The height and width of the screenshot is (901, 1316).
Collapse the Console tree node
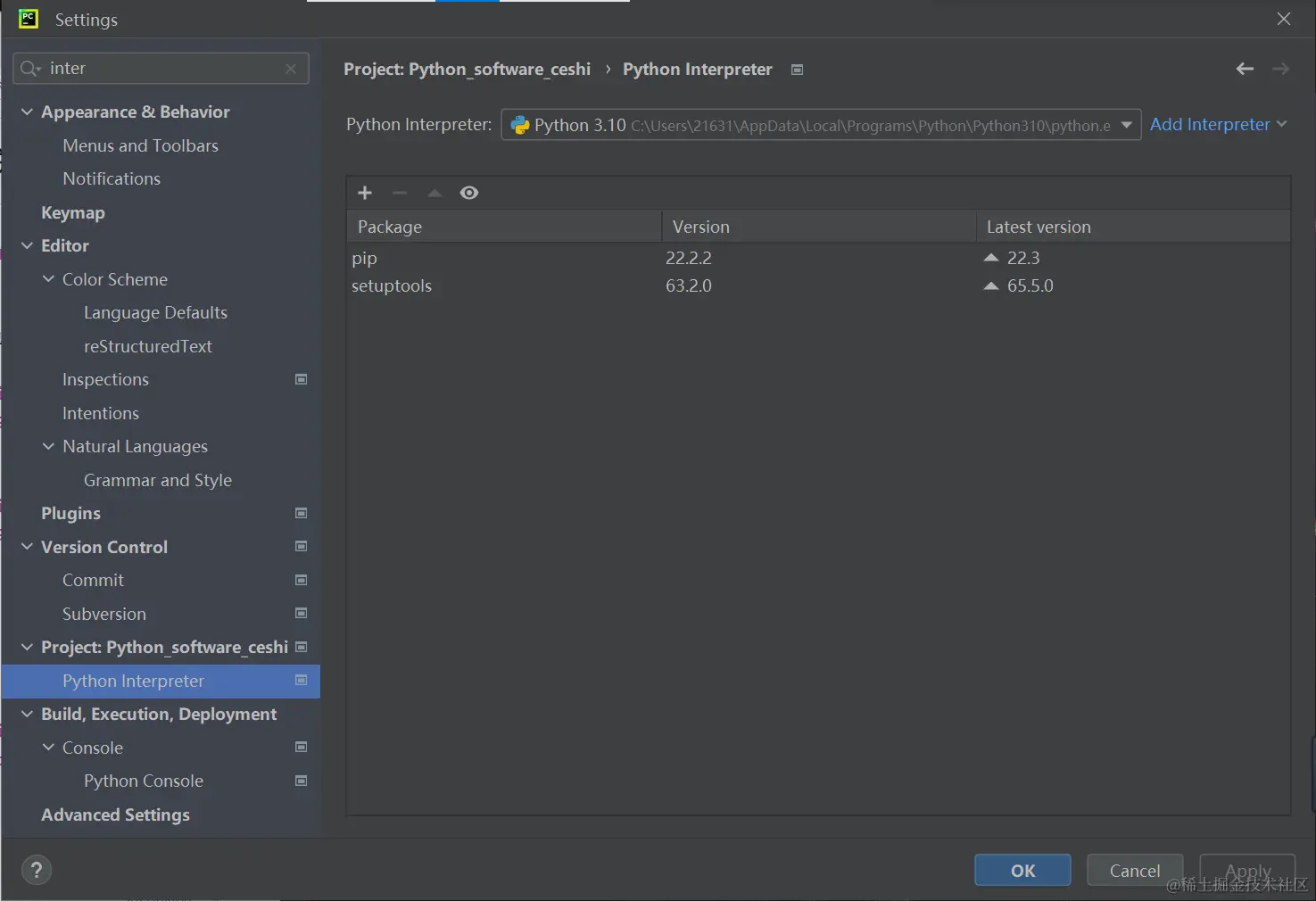coord(48,748)
